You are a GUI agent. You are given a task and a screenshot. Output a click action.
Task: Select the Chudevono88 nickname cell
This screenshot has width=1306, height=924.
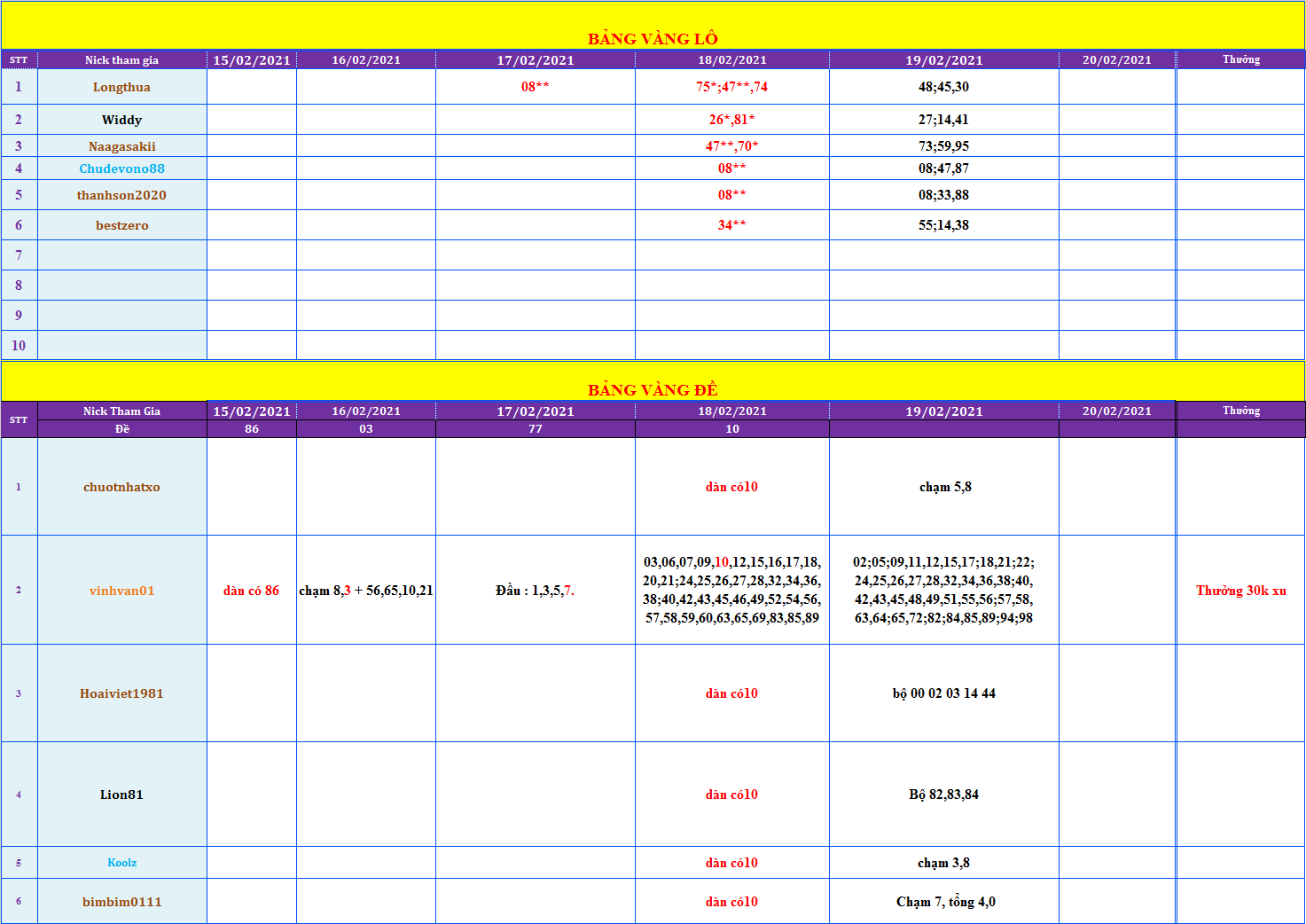click(121, 168)
